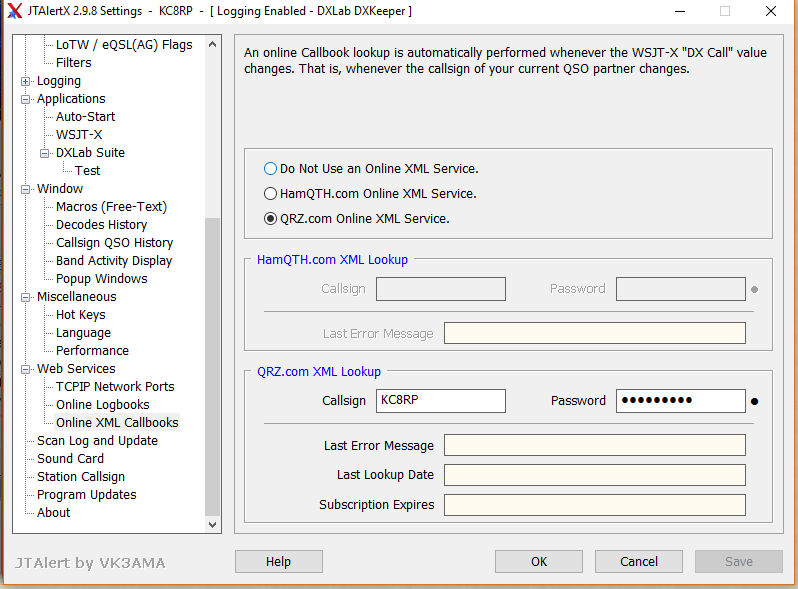This screenshot has height=589, width=798.
Task: Open Popup Windows settings
Action: [101, 279]
